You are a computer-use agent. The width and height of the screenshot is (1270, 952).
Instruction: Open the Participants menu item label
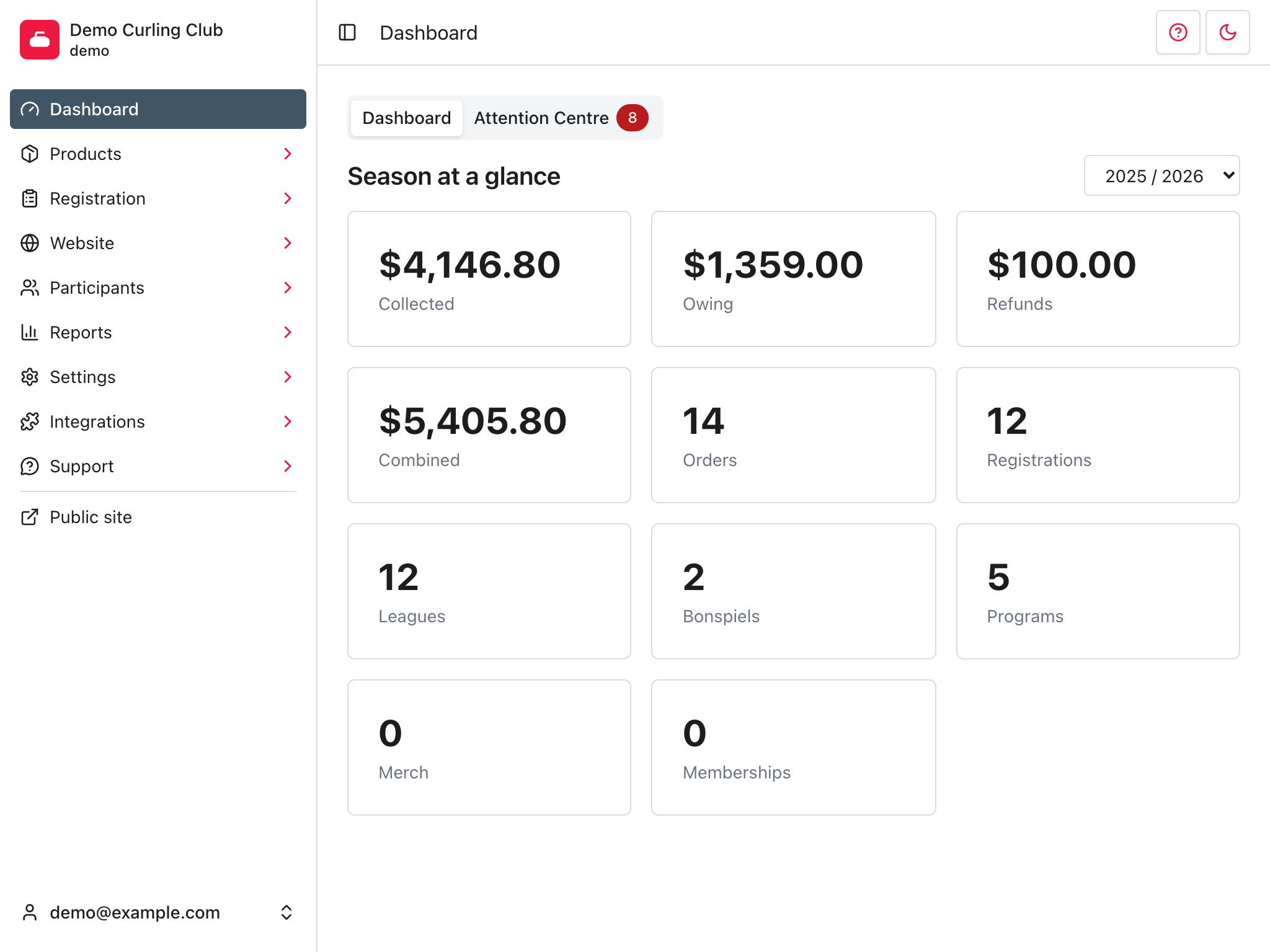97,288
